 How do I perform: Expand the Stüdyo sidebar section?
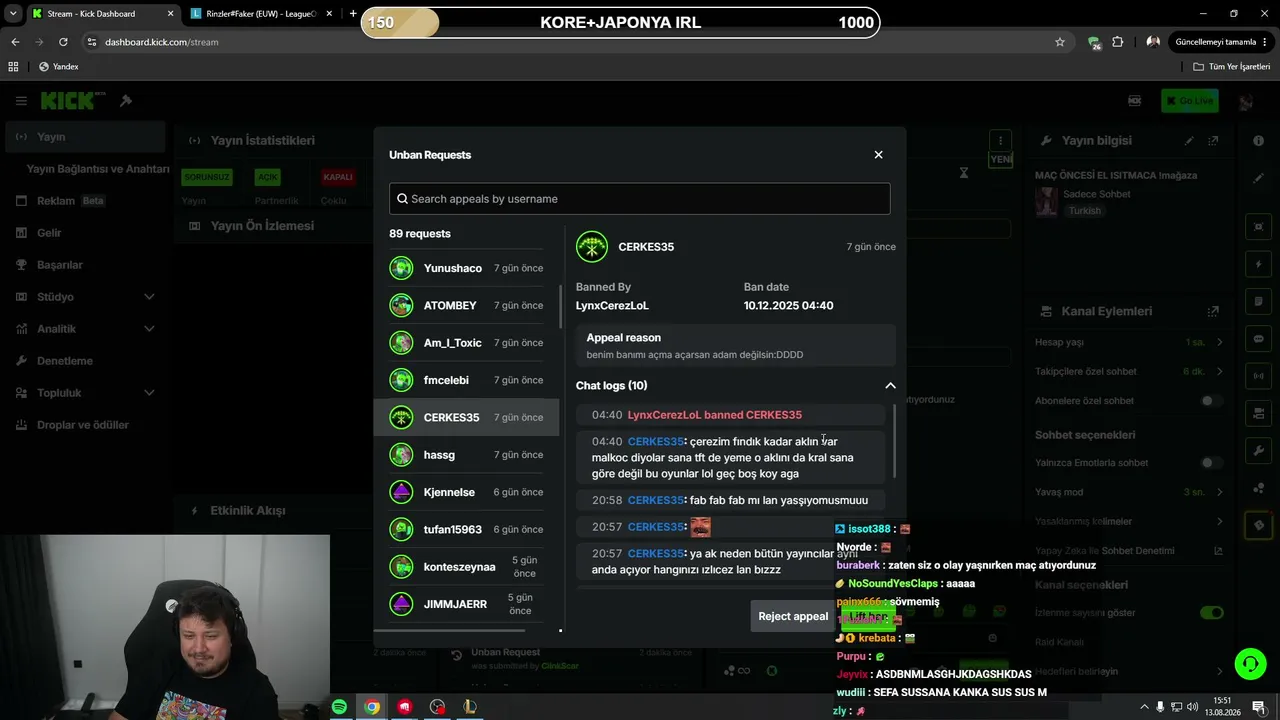[149, 297]
